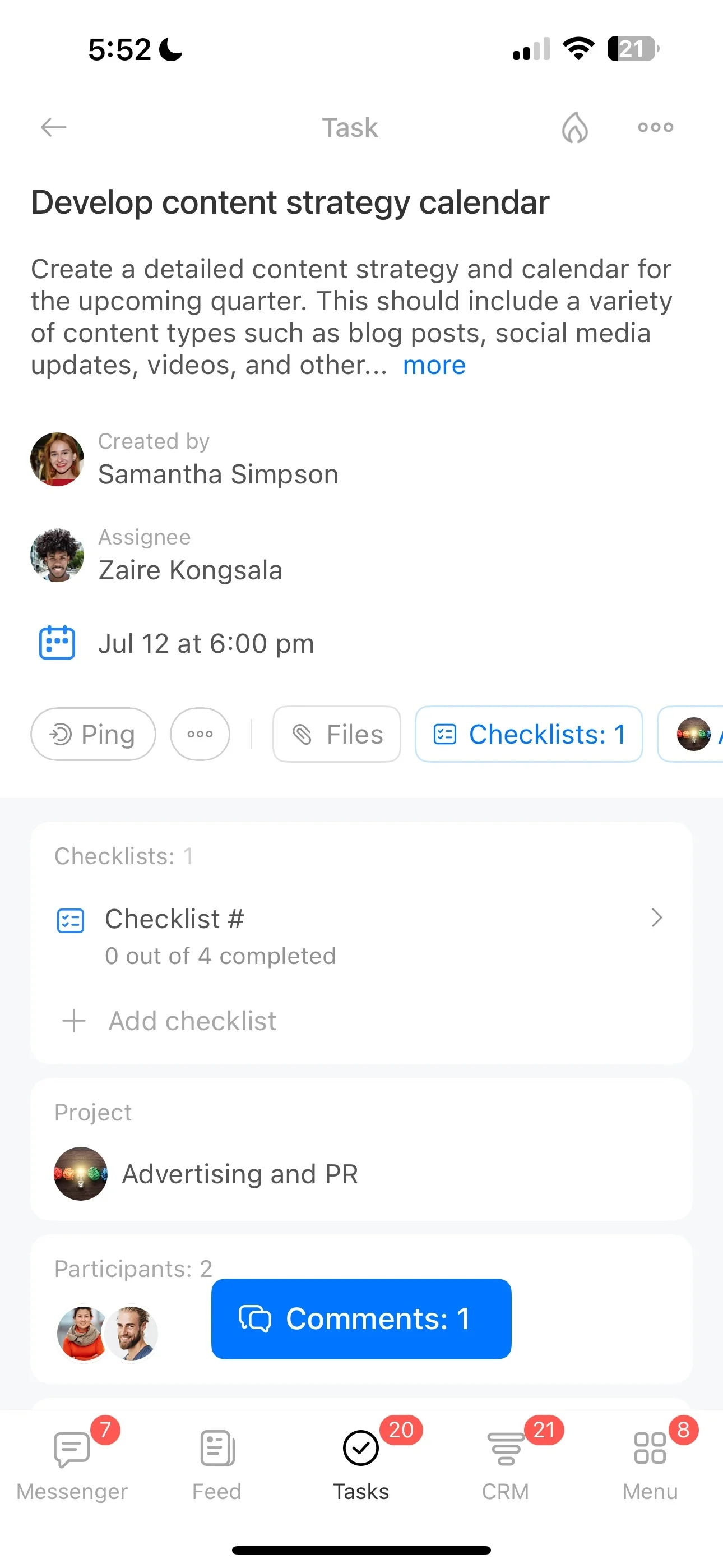Image resolution: width=723 pixels, height=1568 pixels.
Task: Open the Comments: 1 button
Action: (361, 1319)
